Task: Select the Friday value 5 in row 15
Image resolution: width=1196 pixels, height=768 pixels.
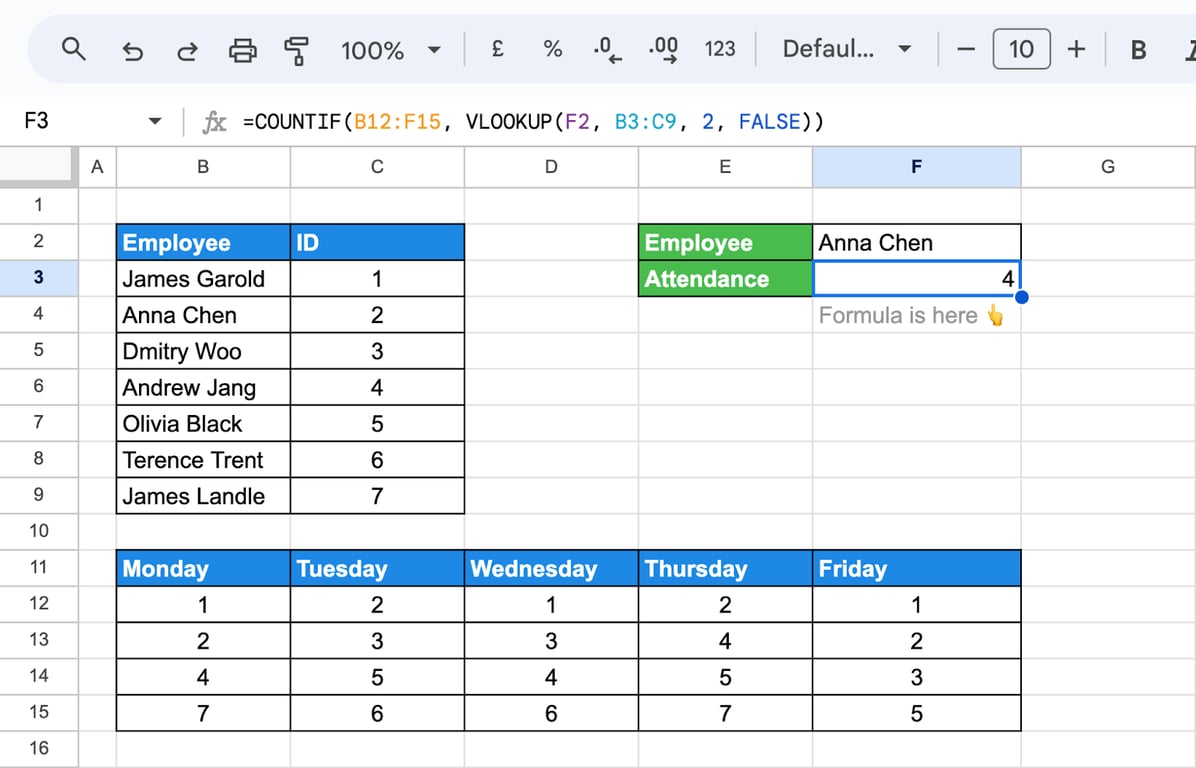Action: tap(916, 713)
